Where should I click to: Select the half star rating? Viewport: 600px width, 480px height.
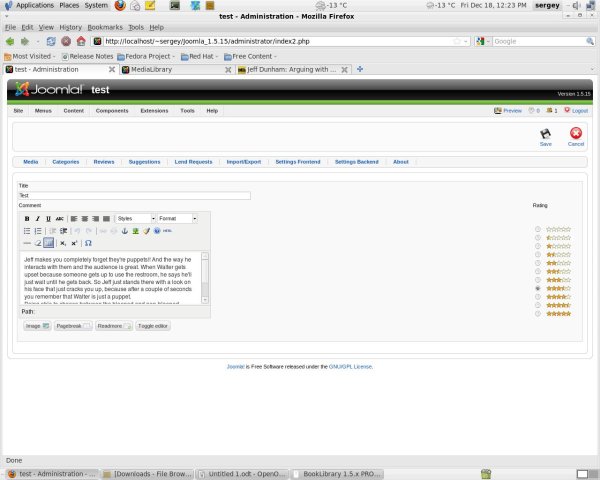point(538,238)
